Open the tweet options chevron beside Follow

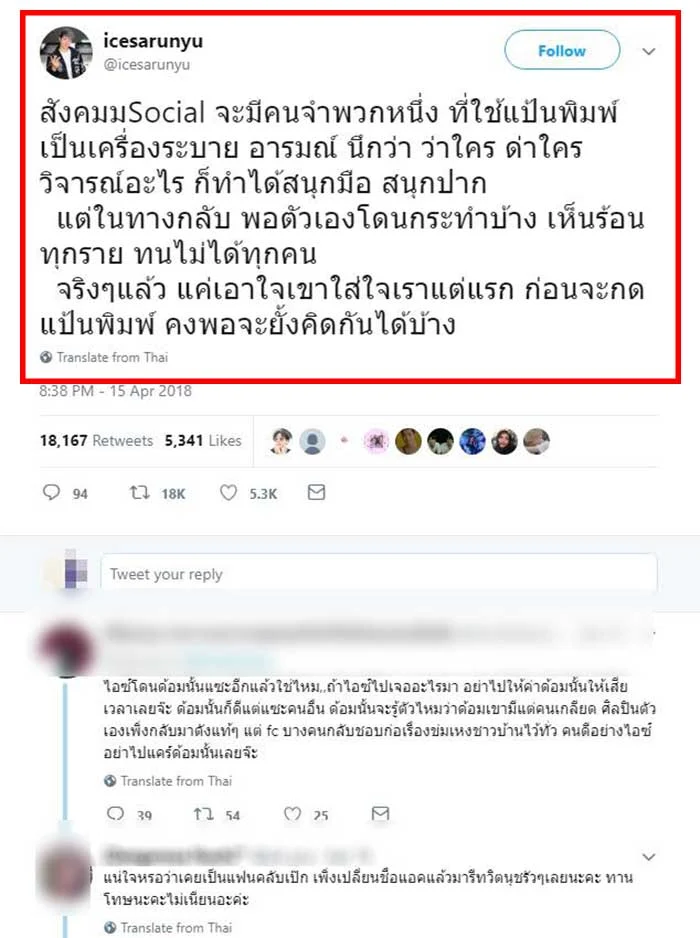[x=649, y=51]
